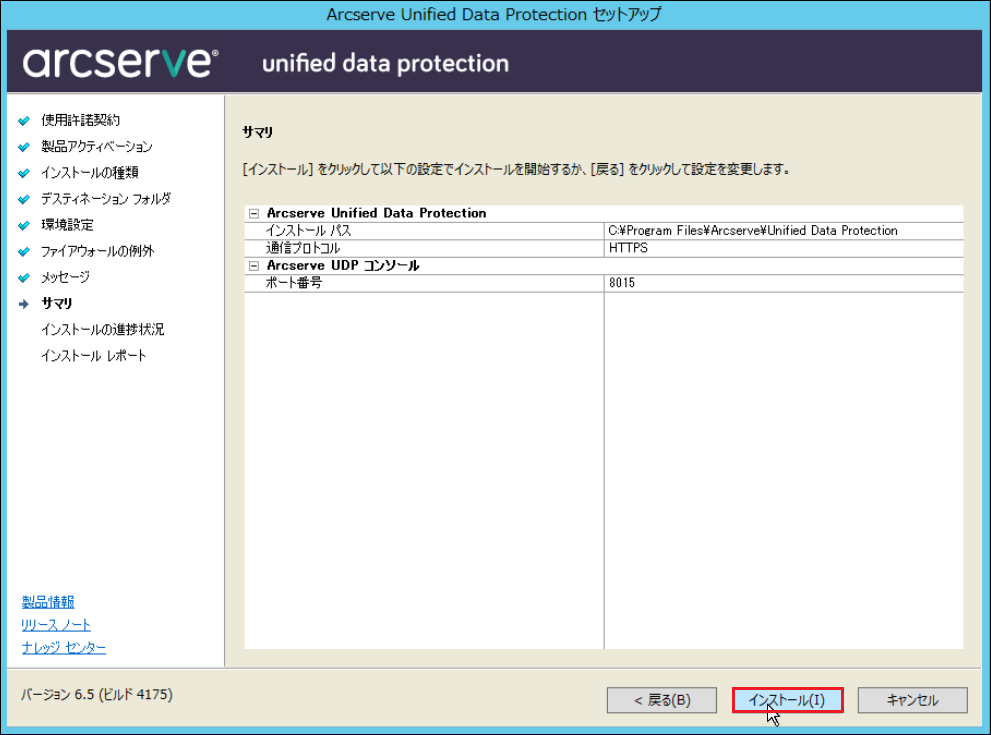Image resolution: width=991 pixels, height=735 pixels.
Task: Cancel setup with the キャンセル button
Action: coord(913,700)
